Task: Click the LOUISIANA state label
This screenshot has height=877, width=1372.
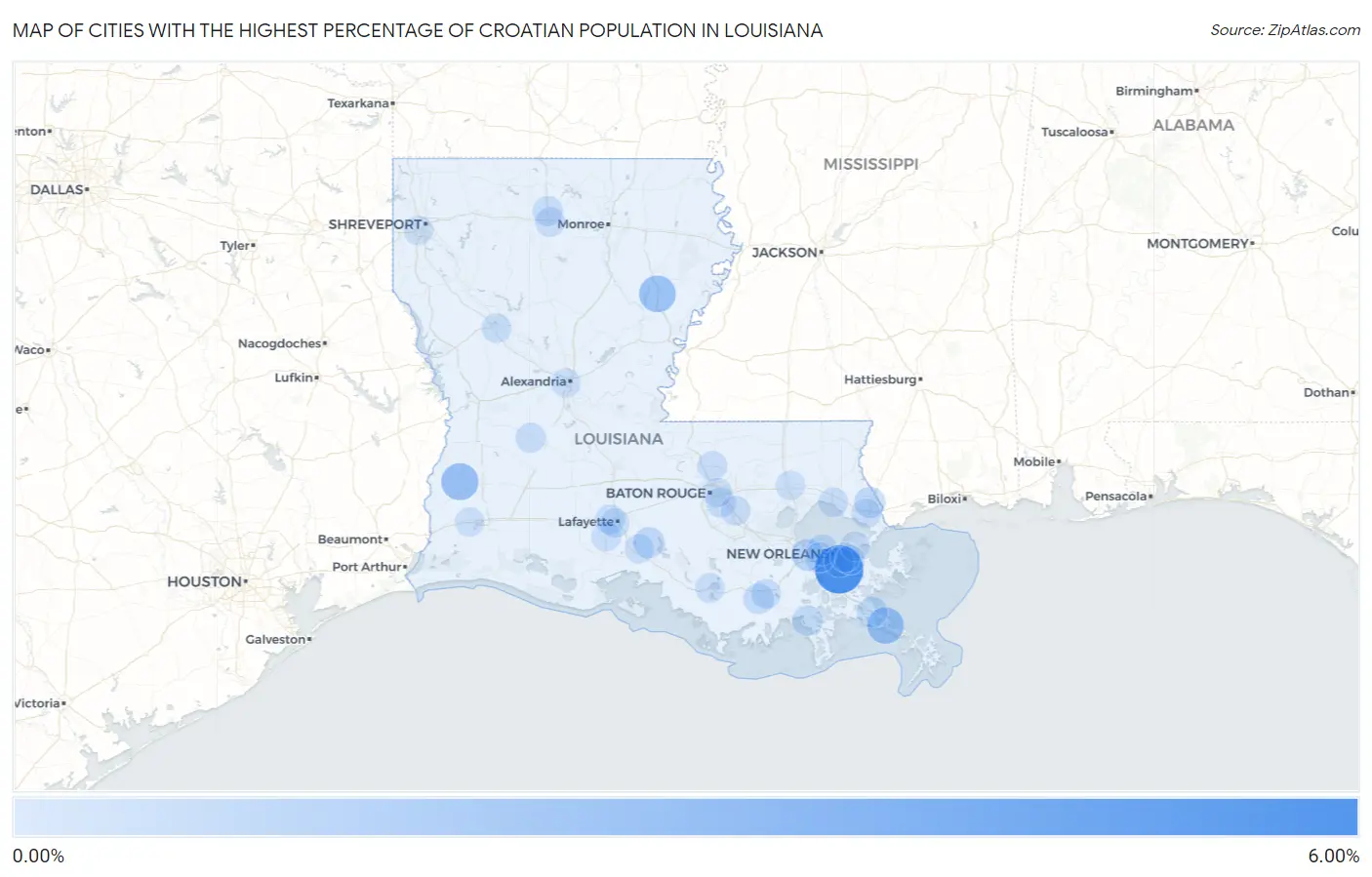Action: click(x=619, y=439)
